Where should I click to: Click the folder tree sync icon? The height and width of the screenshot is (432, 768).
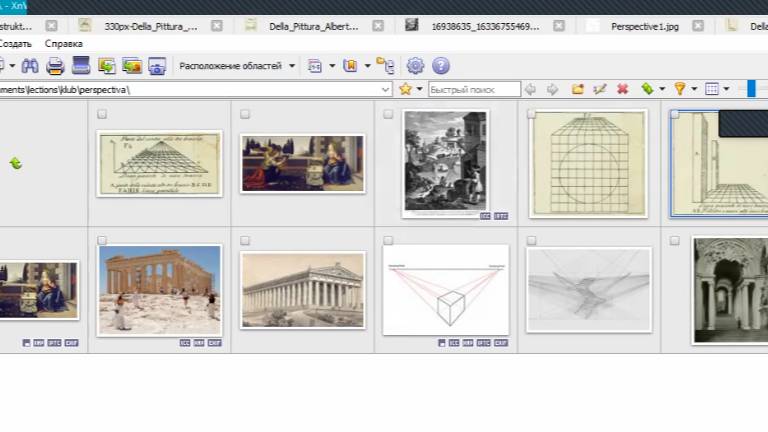pos(385,66)
